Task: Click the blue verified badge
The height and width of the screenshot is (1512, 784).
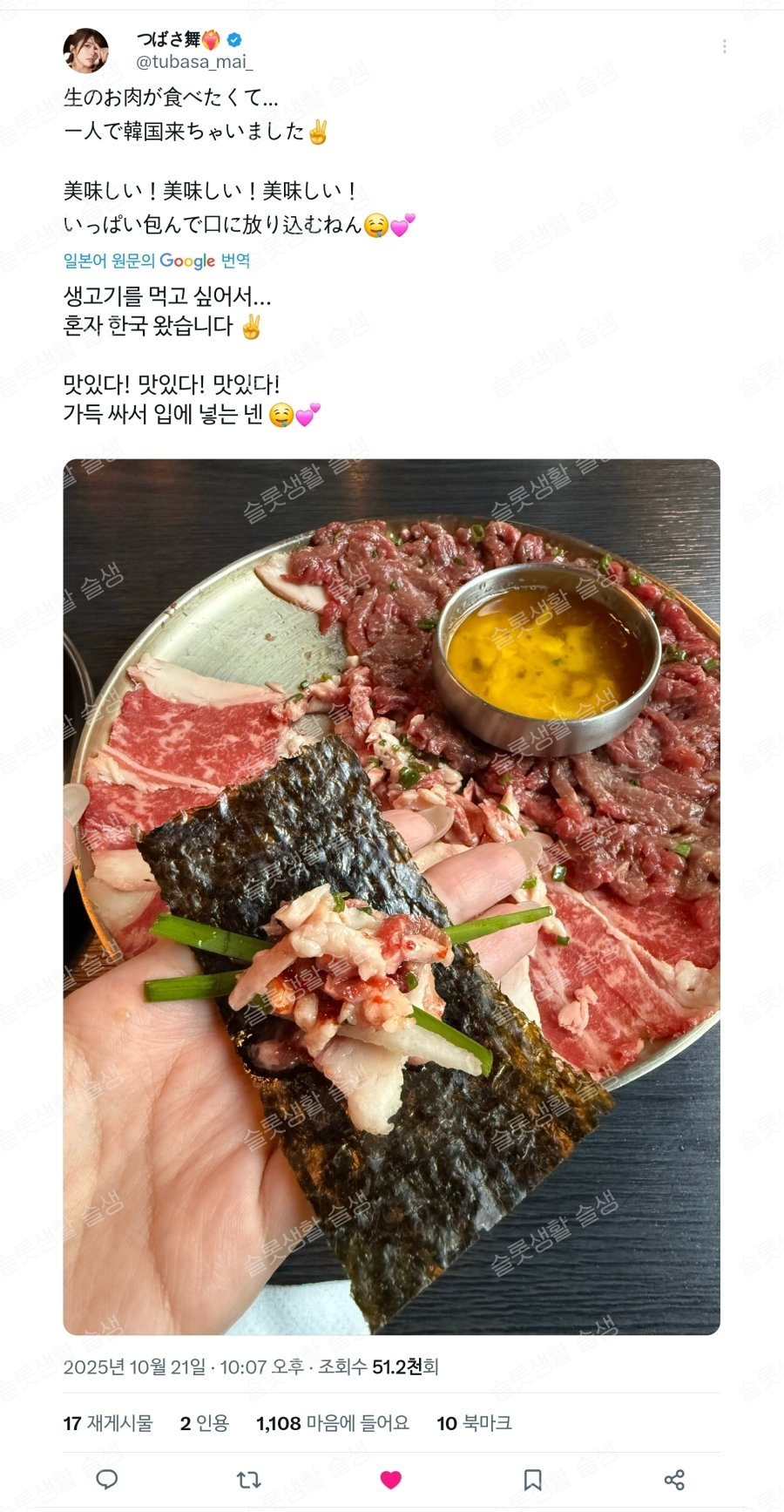Action: pos(234,39)
